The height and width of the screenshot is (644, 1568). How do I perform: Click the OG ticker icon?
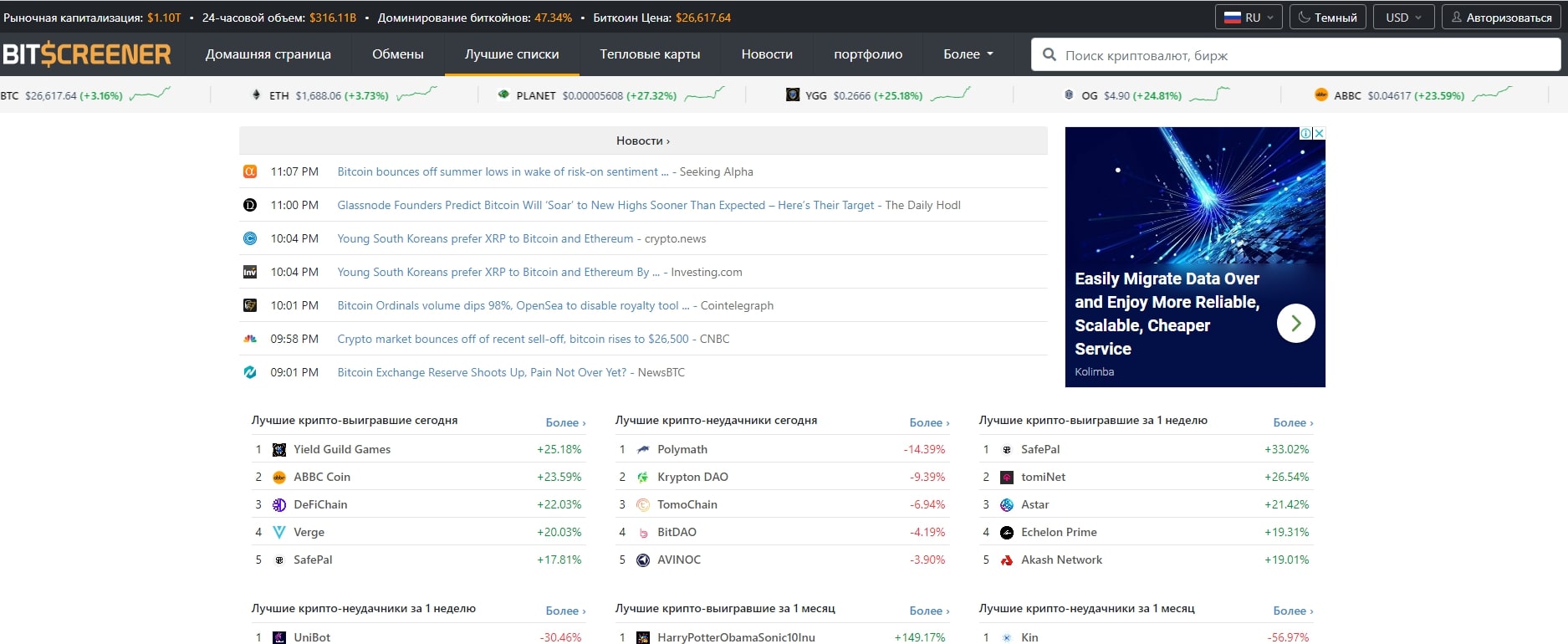(1069, 95)
